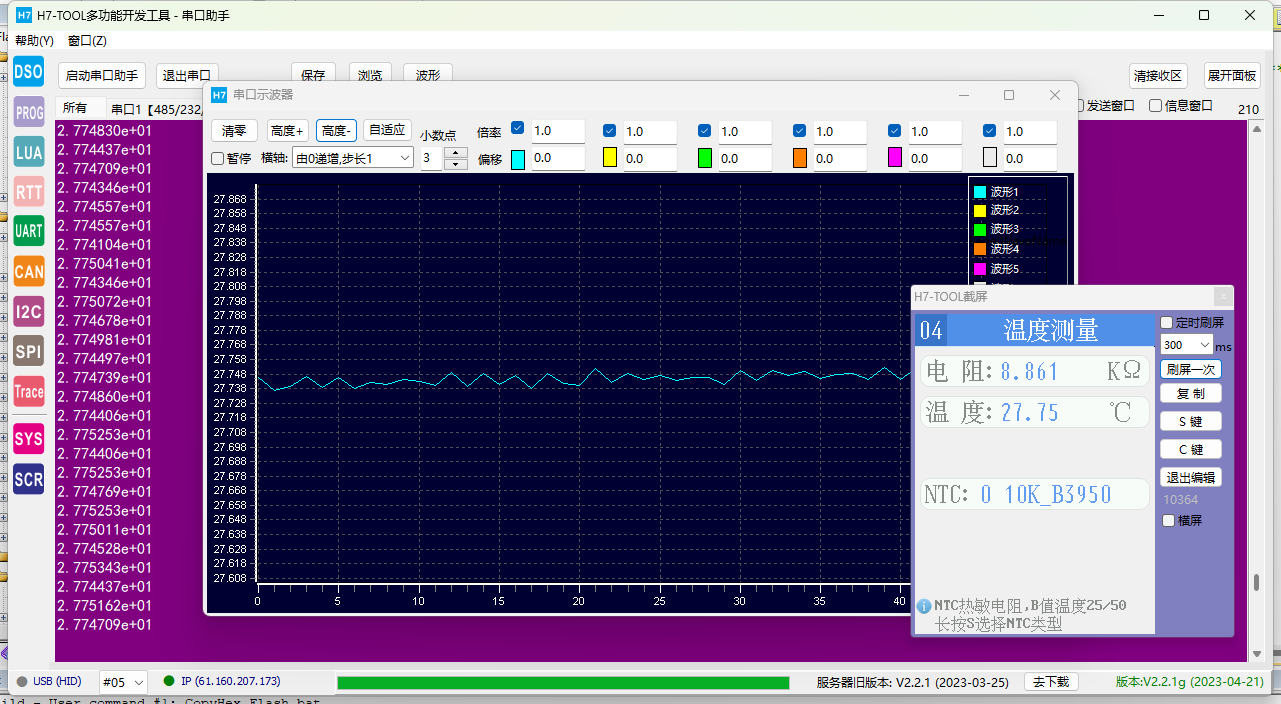This screenshot has height=704, width=1281.
Task: Click the info icon beside NTC热敏电阻 text
Action: (924, 606)
